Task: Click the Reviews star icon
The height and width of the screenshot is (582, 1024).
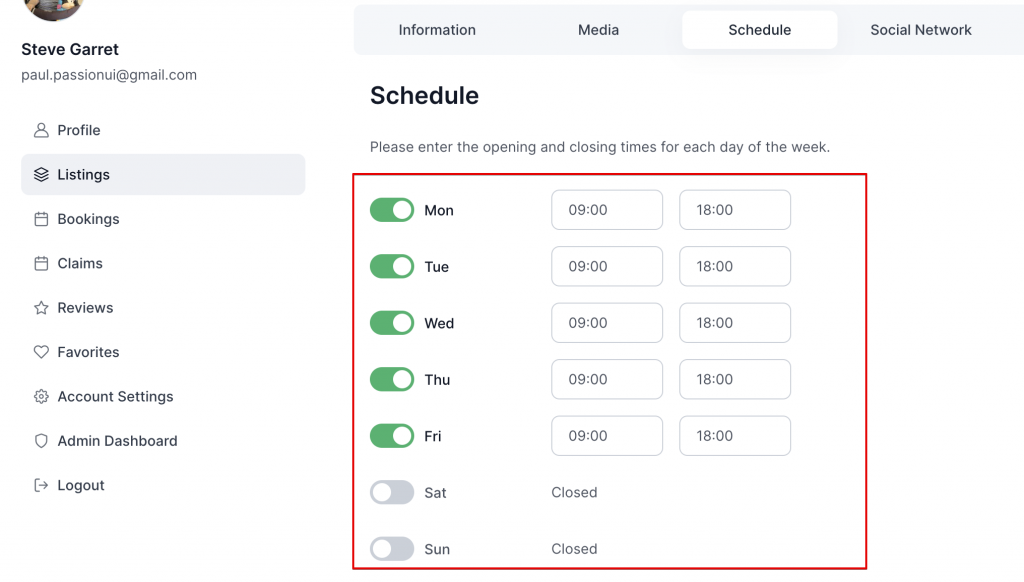Action: click(x=41, y=308)
